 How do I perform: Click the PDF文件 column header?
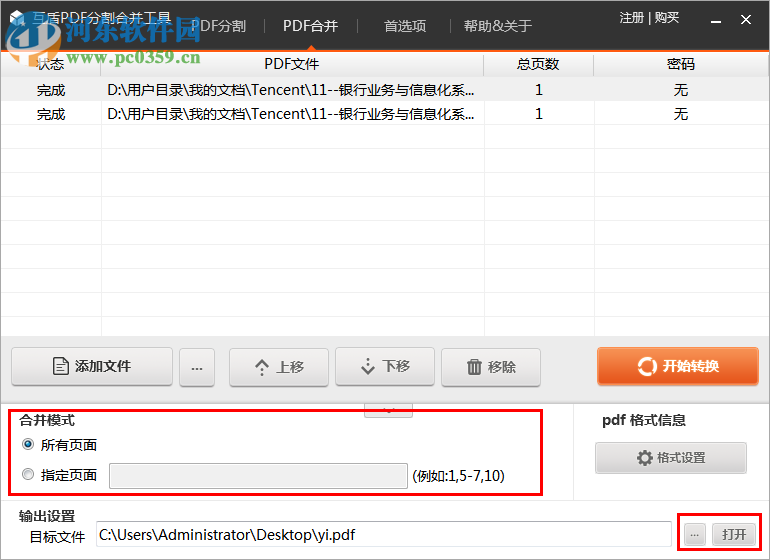[x=292, y=64]
